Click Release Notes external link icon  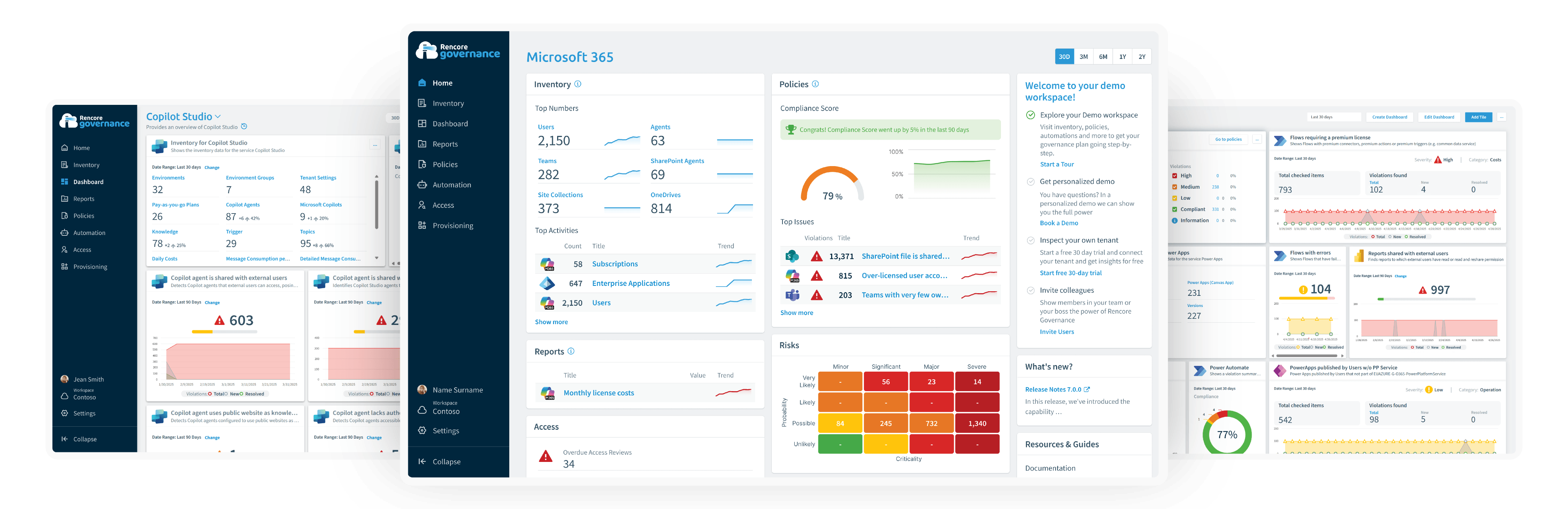click(1087, 389)
